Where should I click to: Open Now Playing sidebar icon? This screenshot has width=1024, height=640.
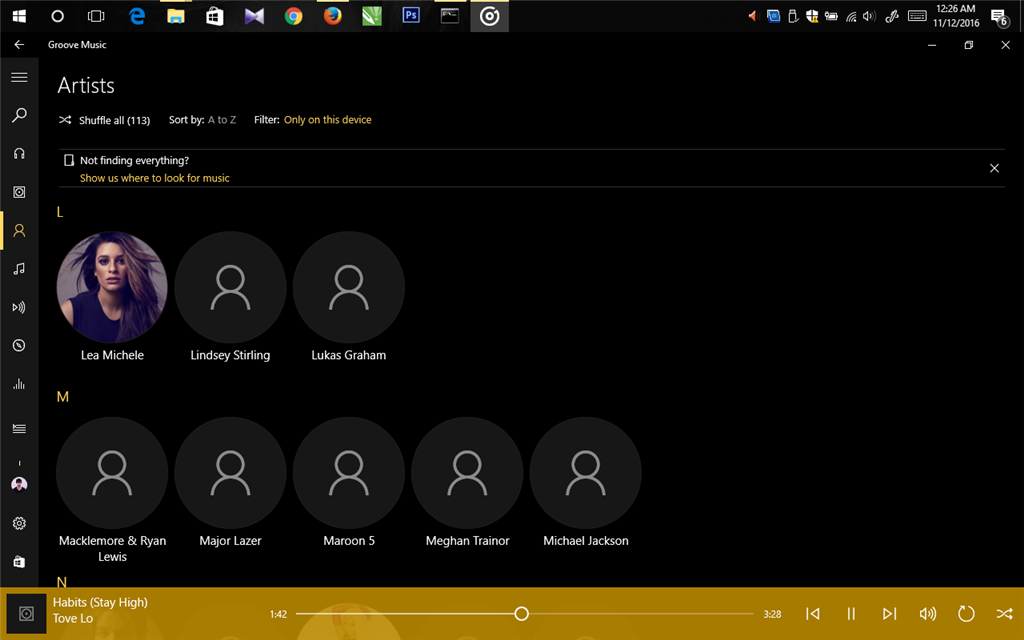(x=19, y=307)
